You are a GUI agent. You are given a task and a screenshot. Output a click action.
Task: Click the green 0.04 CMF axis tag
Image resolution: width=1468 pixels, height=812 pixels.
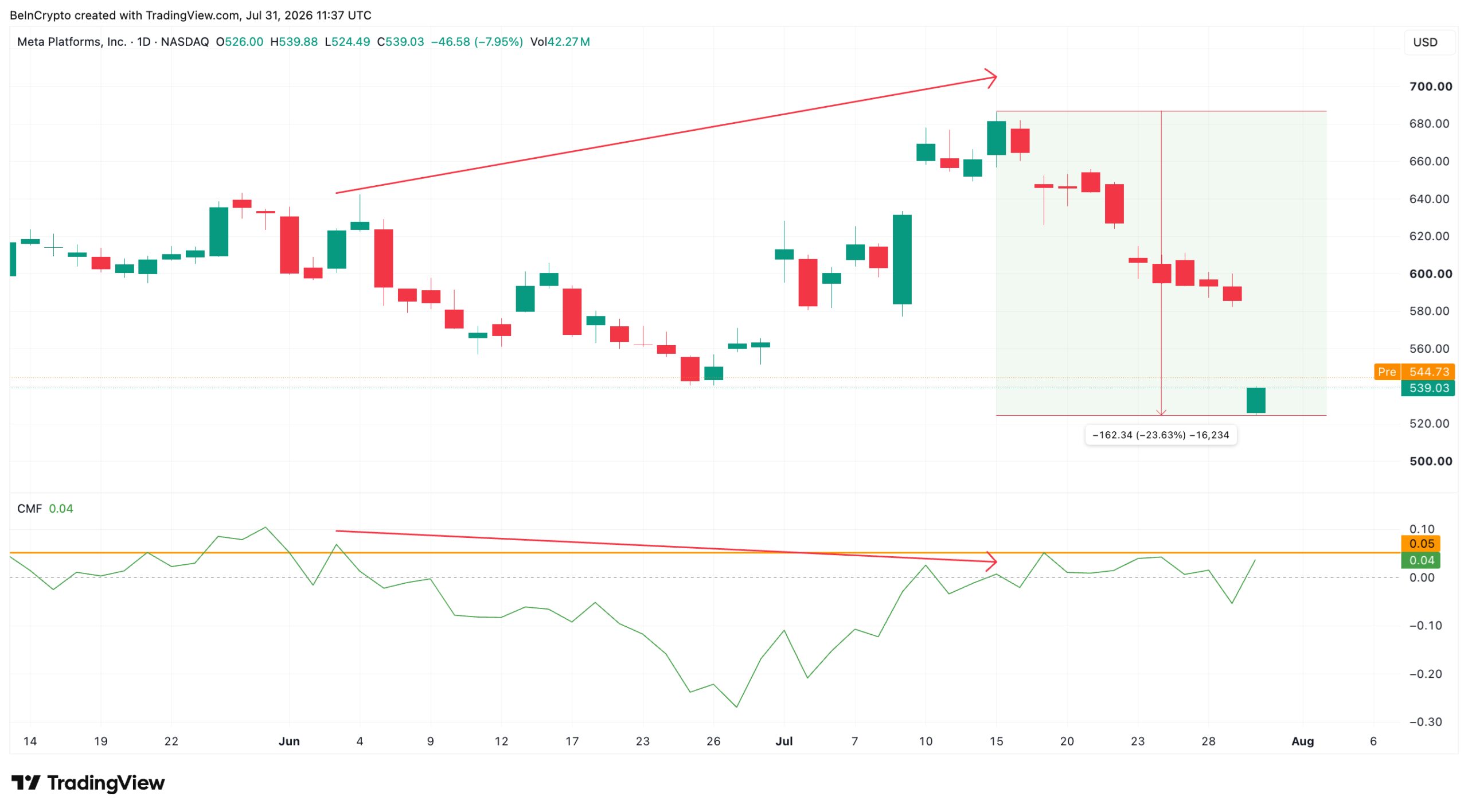[1420, 560]
